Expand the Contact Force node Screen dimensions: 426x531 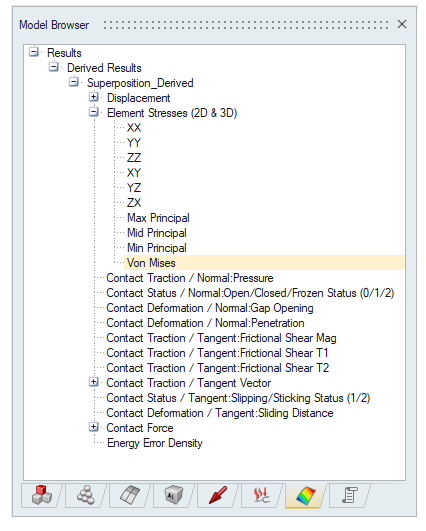(93, 427)
